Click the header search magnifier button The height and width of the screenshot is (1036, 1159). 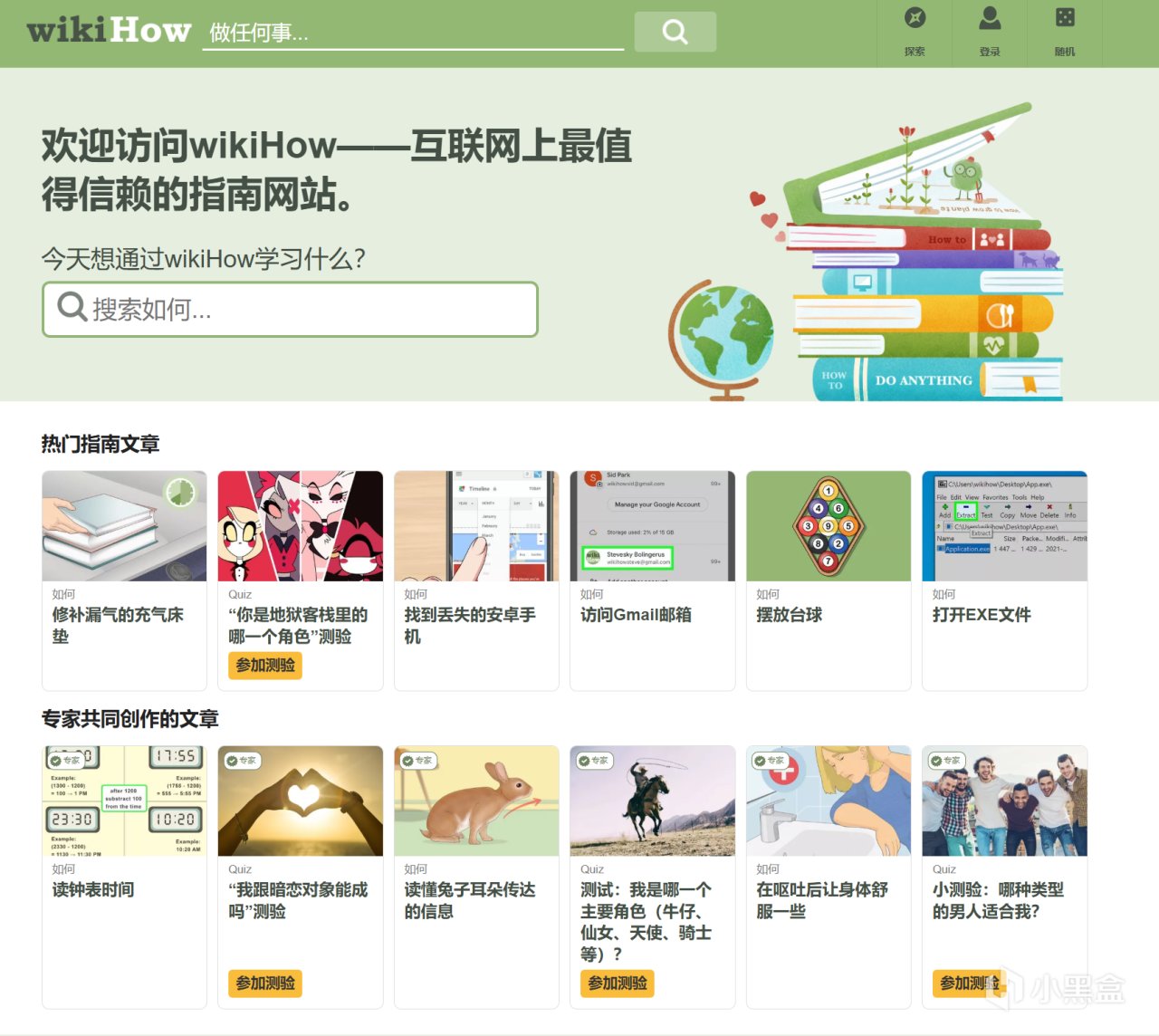coord(675,32)
